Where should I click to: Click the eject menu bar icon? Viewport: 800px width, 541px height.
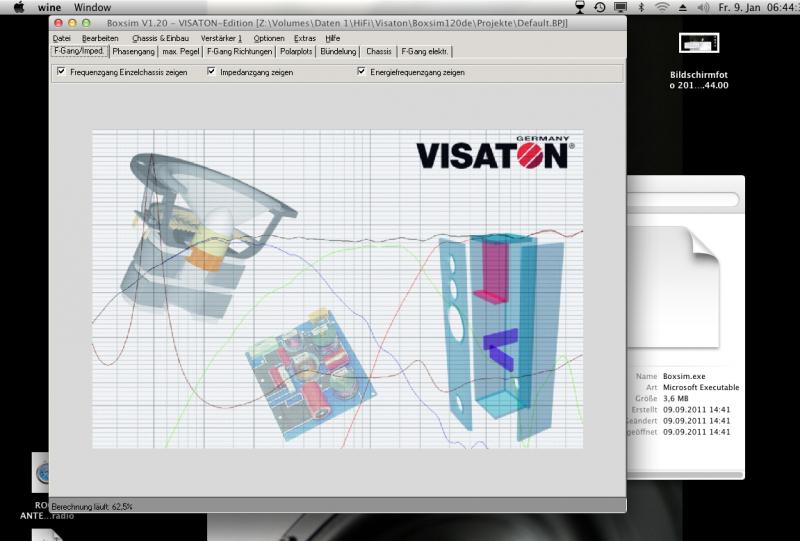tap(683, 8)
